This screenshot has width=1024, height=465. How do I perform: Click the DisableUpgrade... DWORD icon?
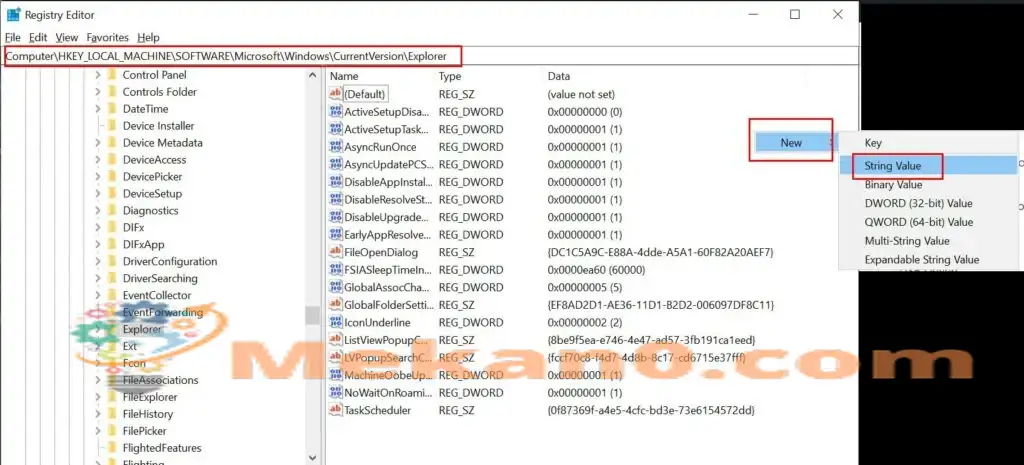coord(336,217)
